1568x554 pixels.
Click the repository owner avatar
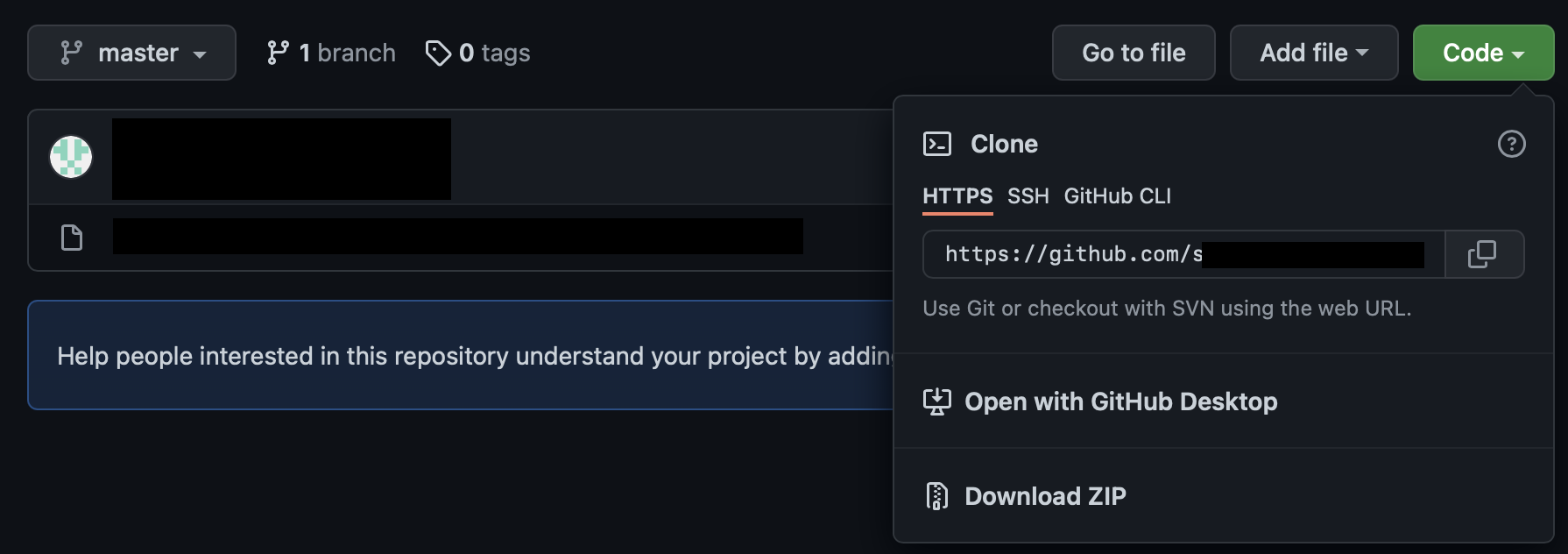click(x=71, y=158)
